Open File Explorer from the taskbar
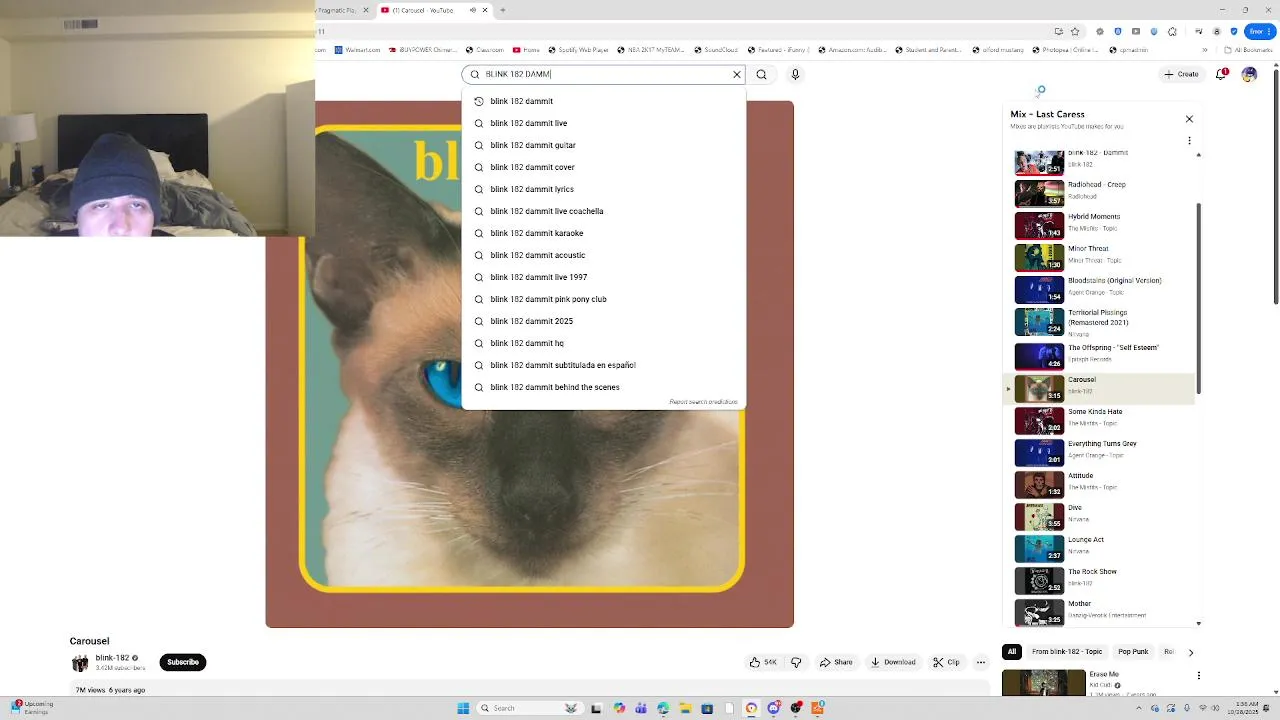This screenshot has width=1280, height=720. coord(685,708)
